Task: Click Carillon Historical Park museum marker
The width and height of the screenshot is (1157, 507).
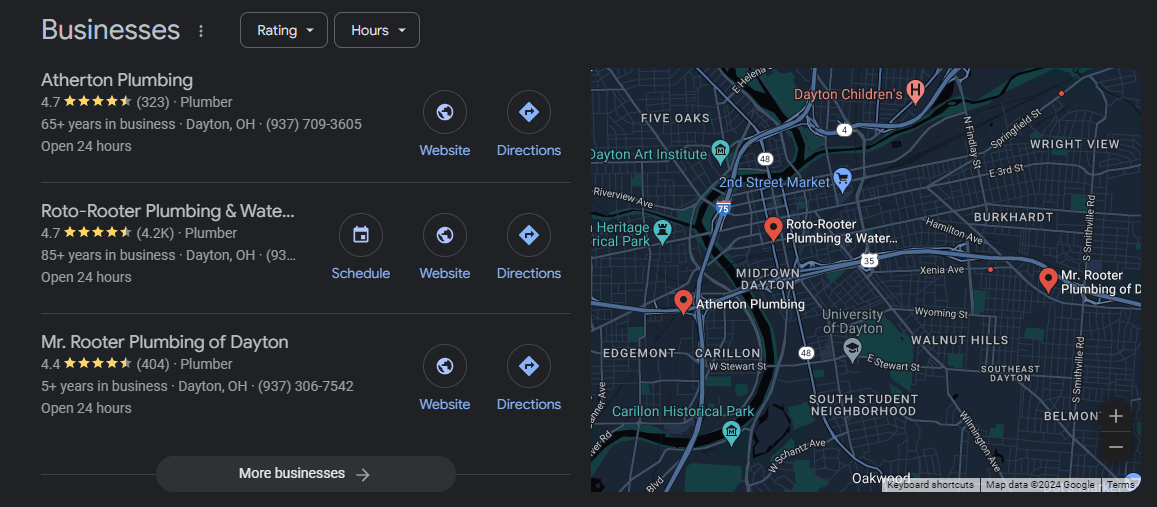Action: [731, 432]
